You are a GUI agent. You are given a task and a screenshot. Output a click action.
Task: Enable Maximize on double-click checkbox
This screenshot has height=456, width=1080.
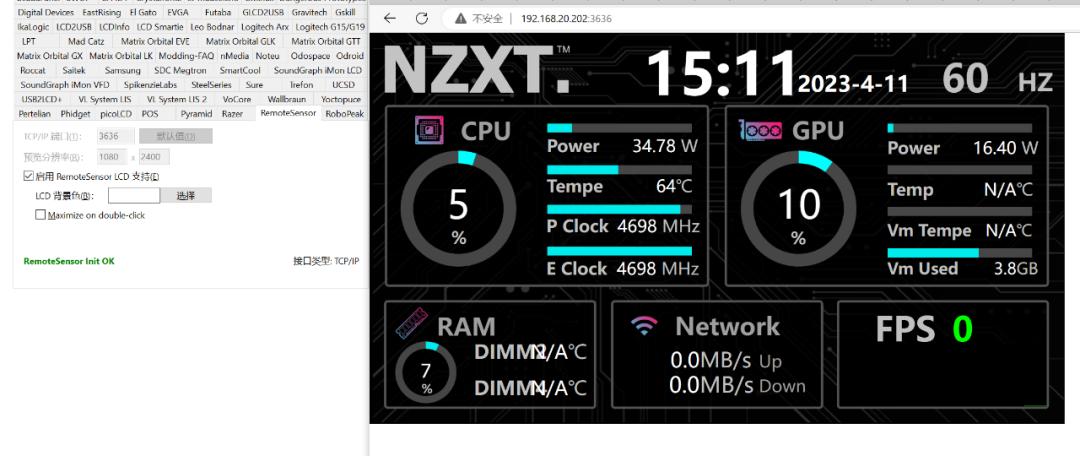pos(41,215)
